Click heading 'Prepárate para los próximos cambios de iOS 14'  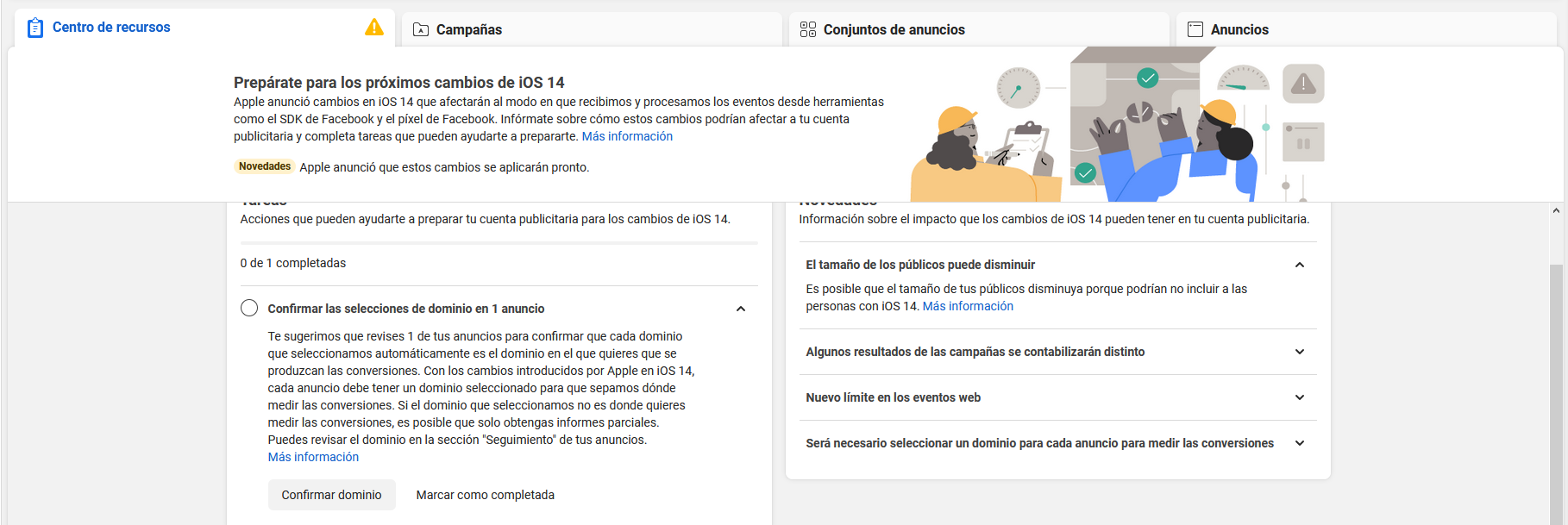pos(399,83)
